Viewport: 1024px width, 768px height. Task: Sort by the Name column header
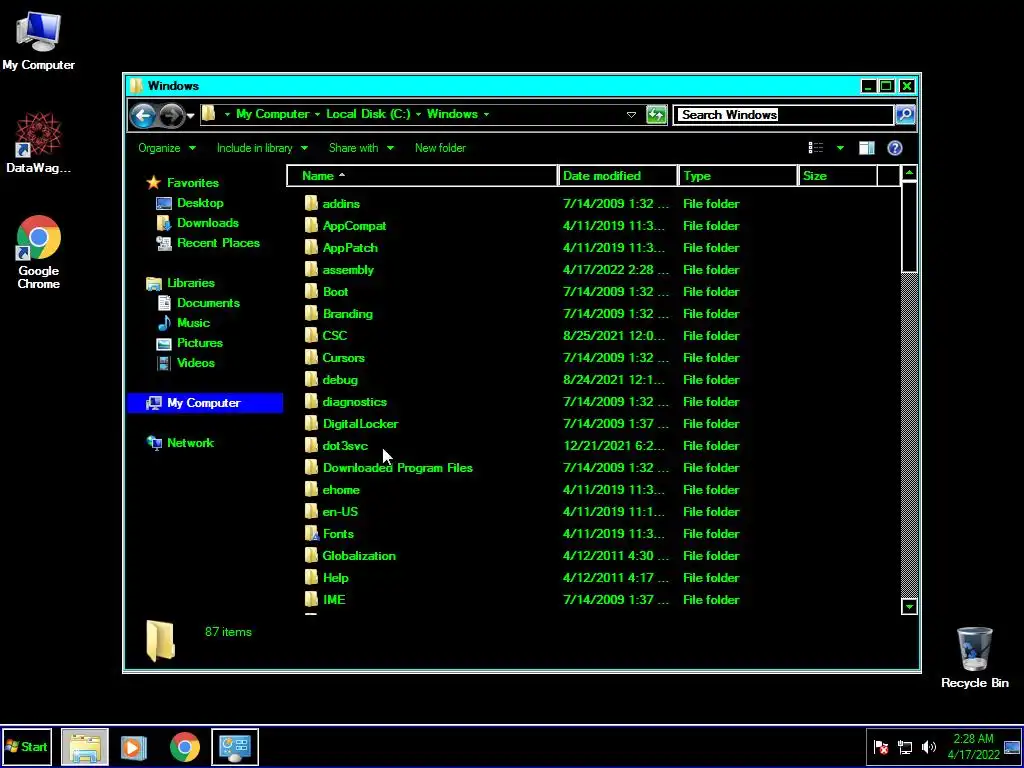(x=422, y=176)
